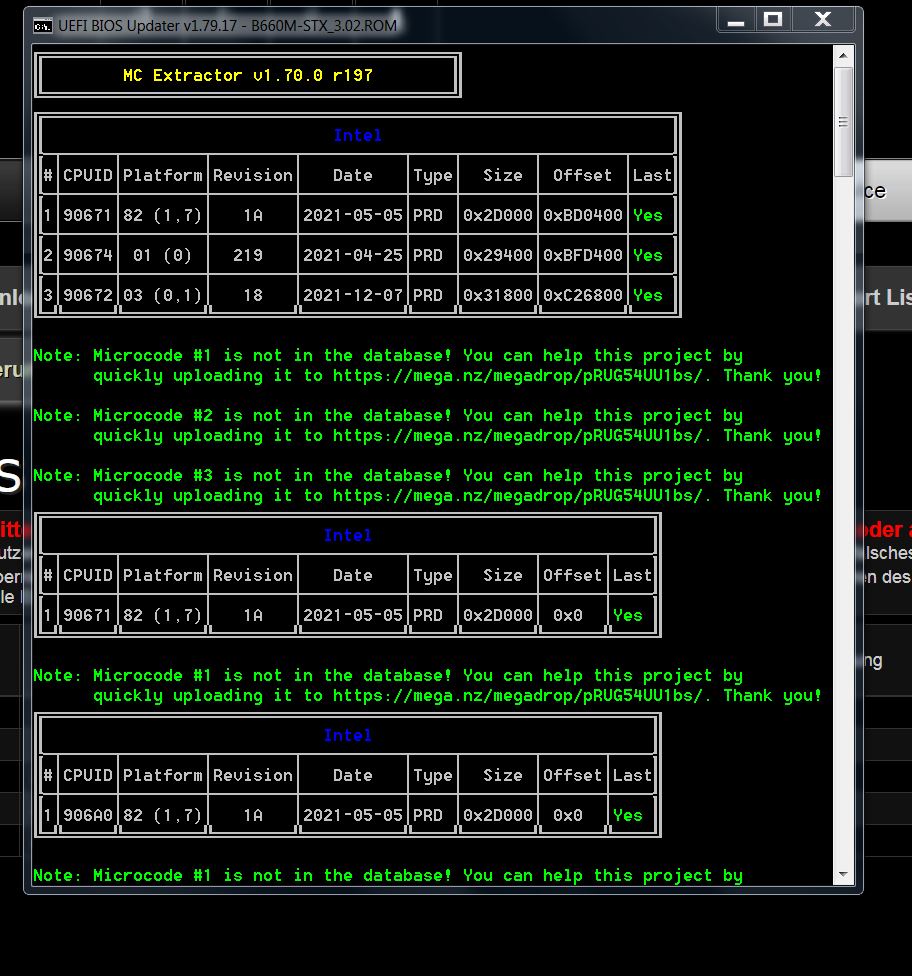
Task: Click the Yes entry in row 3 Last column
Action: click(x=650, y=295)
